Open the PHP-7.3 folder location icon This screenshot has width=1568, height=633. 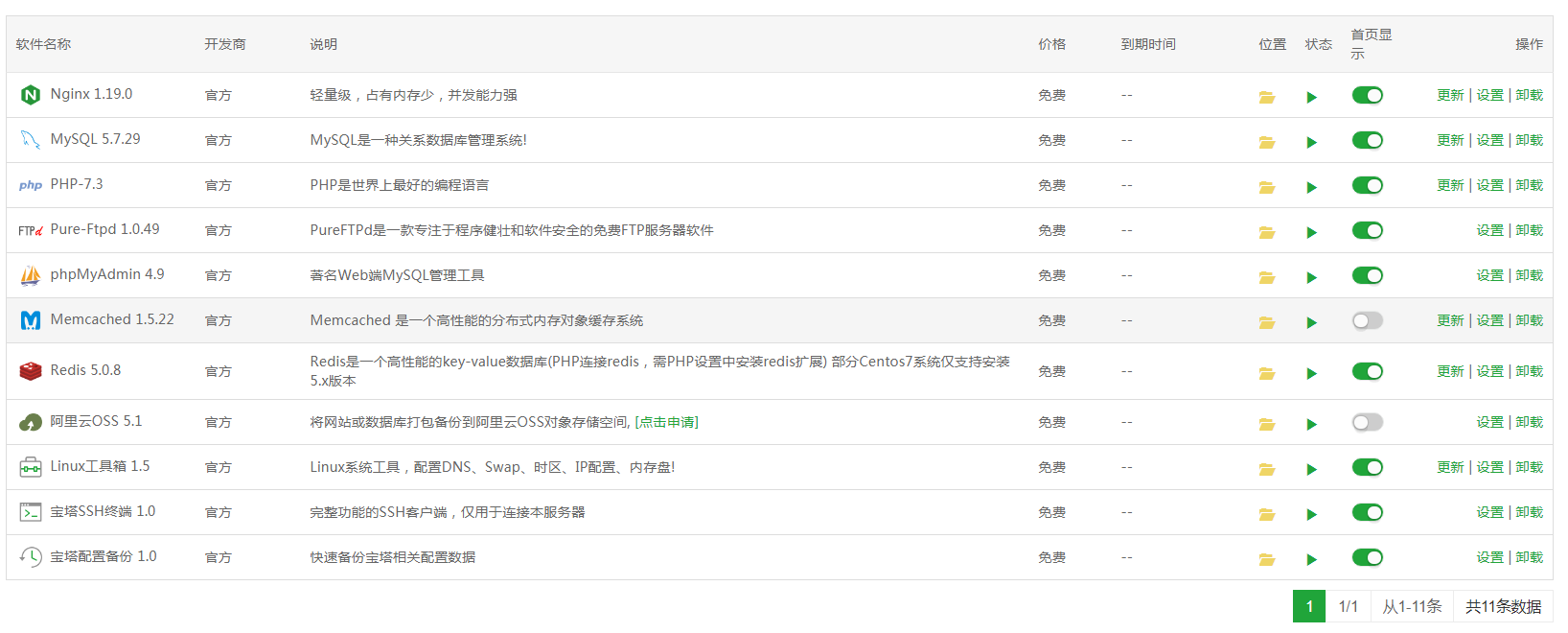(x=1266, y=187)
